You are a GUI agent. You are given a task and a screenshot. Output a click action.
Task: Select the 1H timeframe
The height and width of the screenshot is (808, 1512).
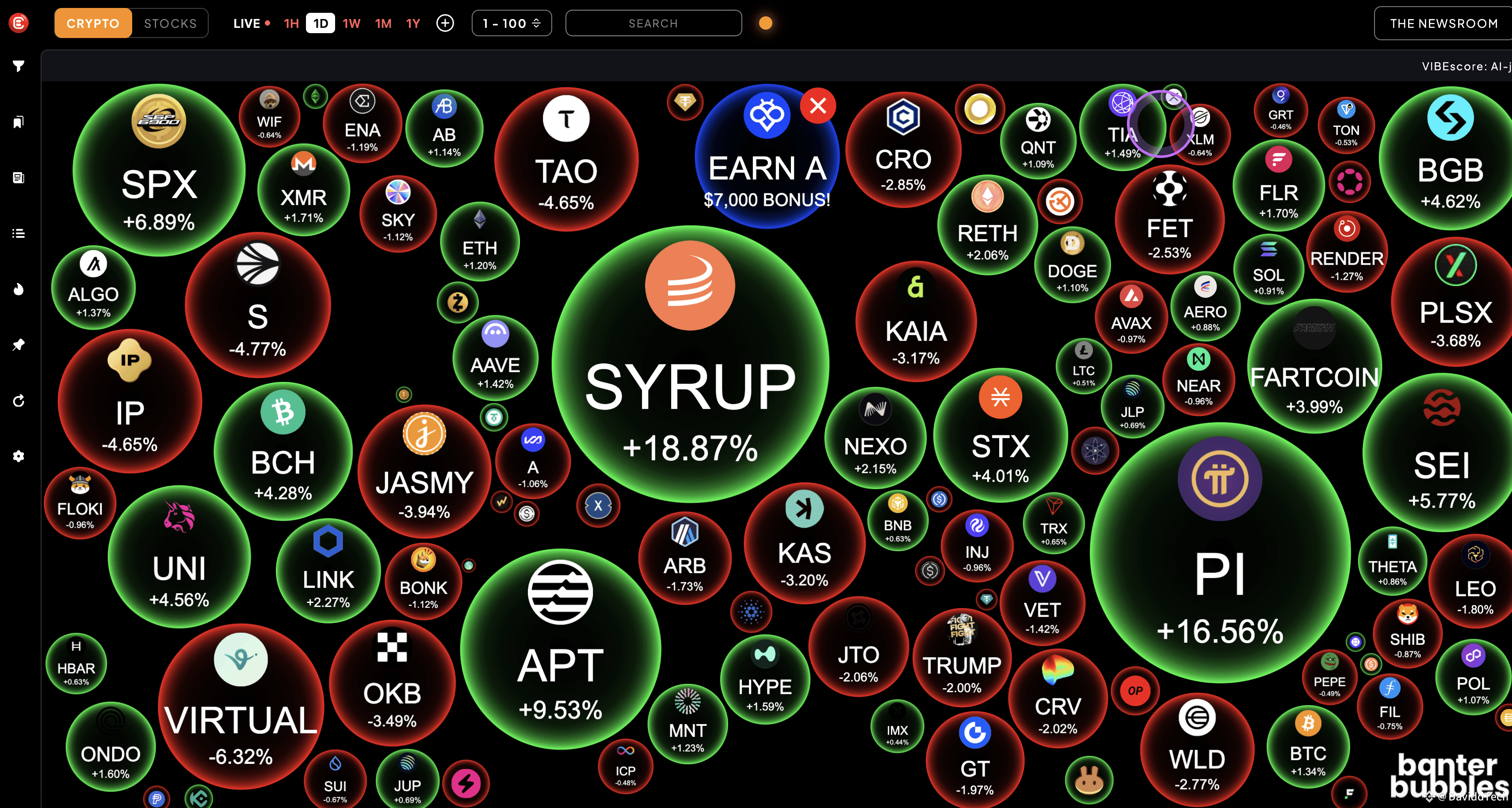point(292,23)
